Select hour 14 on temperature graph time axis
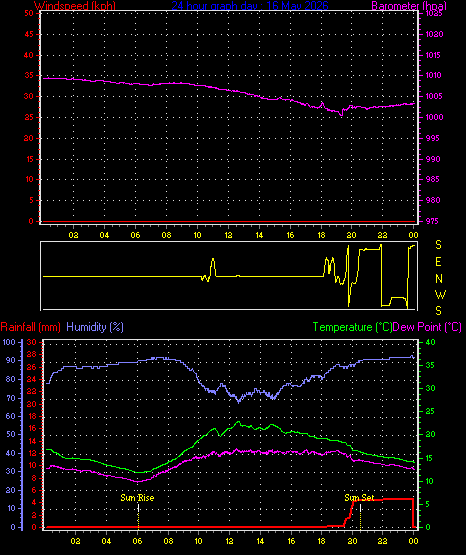The image size is (466, 555). click(260, 541)
